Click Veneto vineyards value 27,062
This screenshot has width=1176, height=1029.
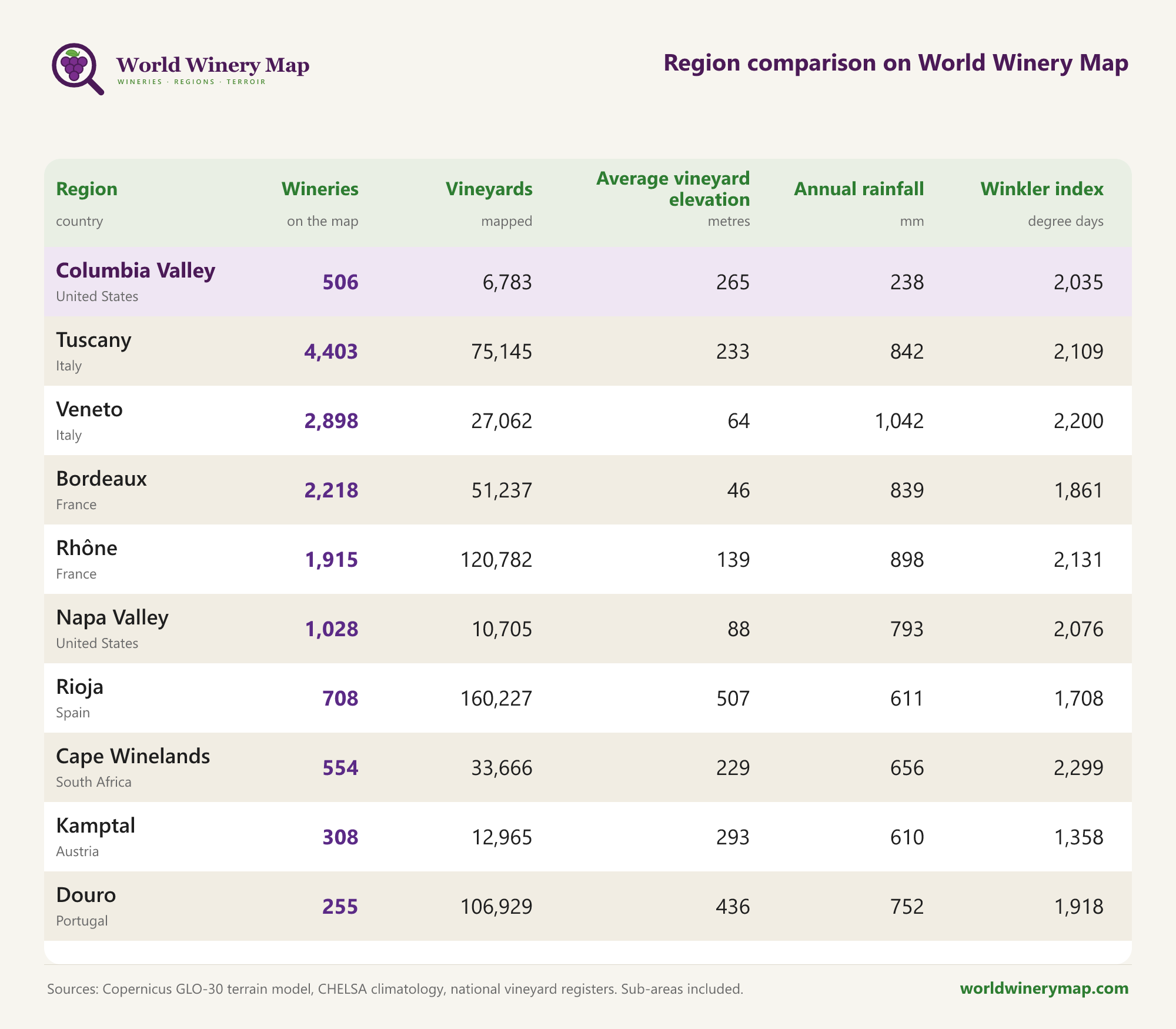point(502,421)
